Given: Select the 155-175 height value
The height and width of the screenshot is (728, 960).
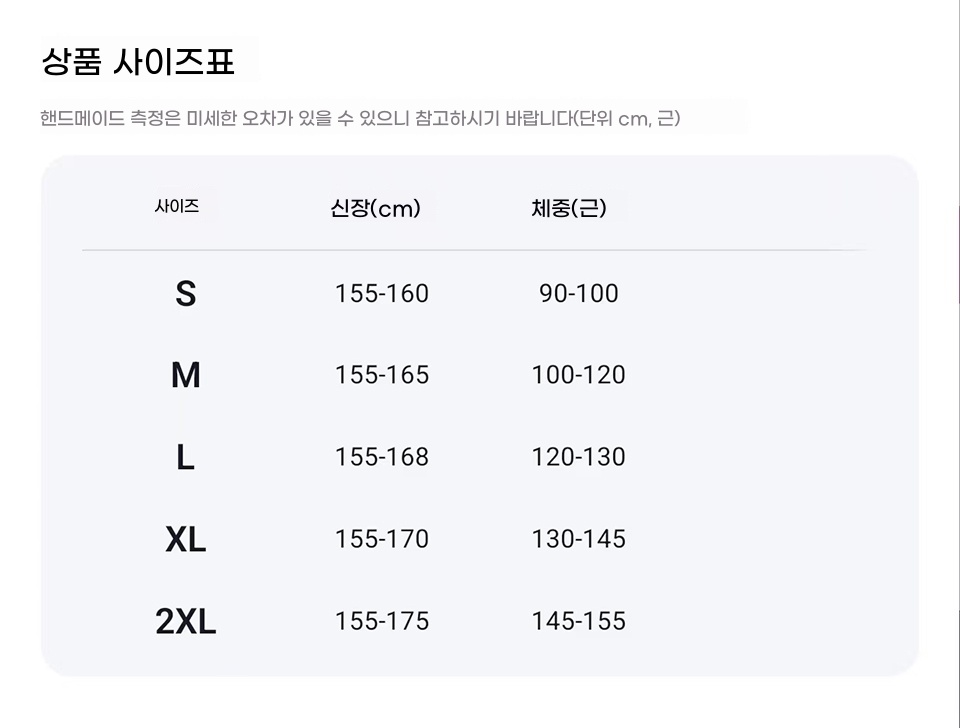Looking at the screenshot, I should click(x=381, y=622).
